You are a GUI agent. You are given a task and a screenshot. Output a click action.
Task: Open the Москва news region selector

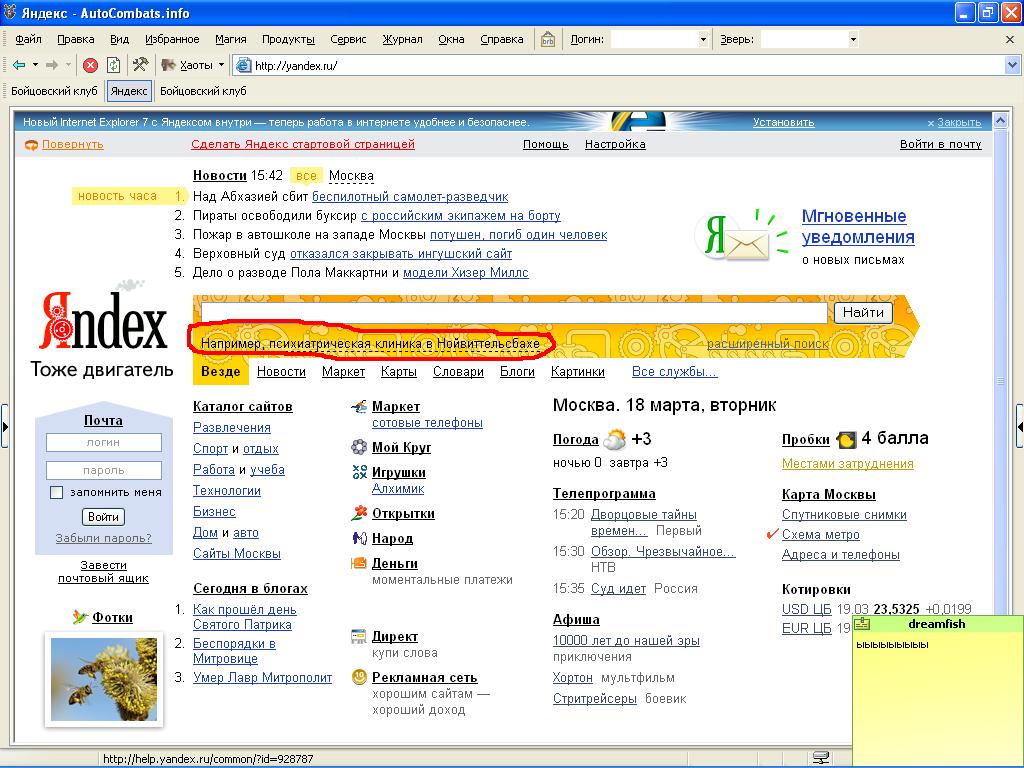pos(351,176)
